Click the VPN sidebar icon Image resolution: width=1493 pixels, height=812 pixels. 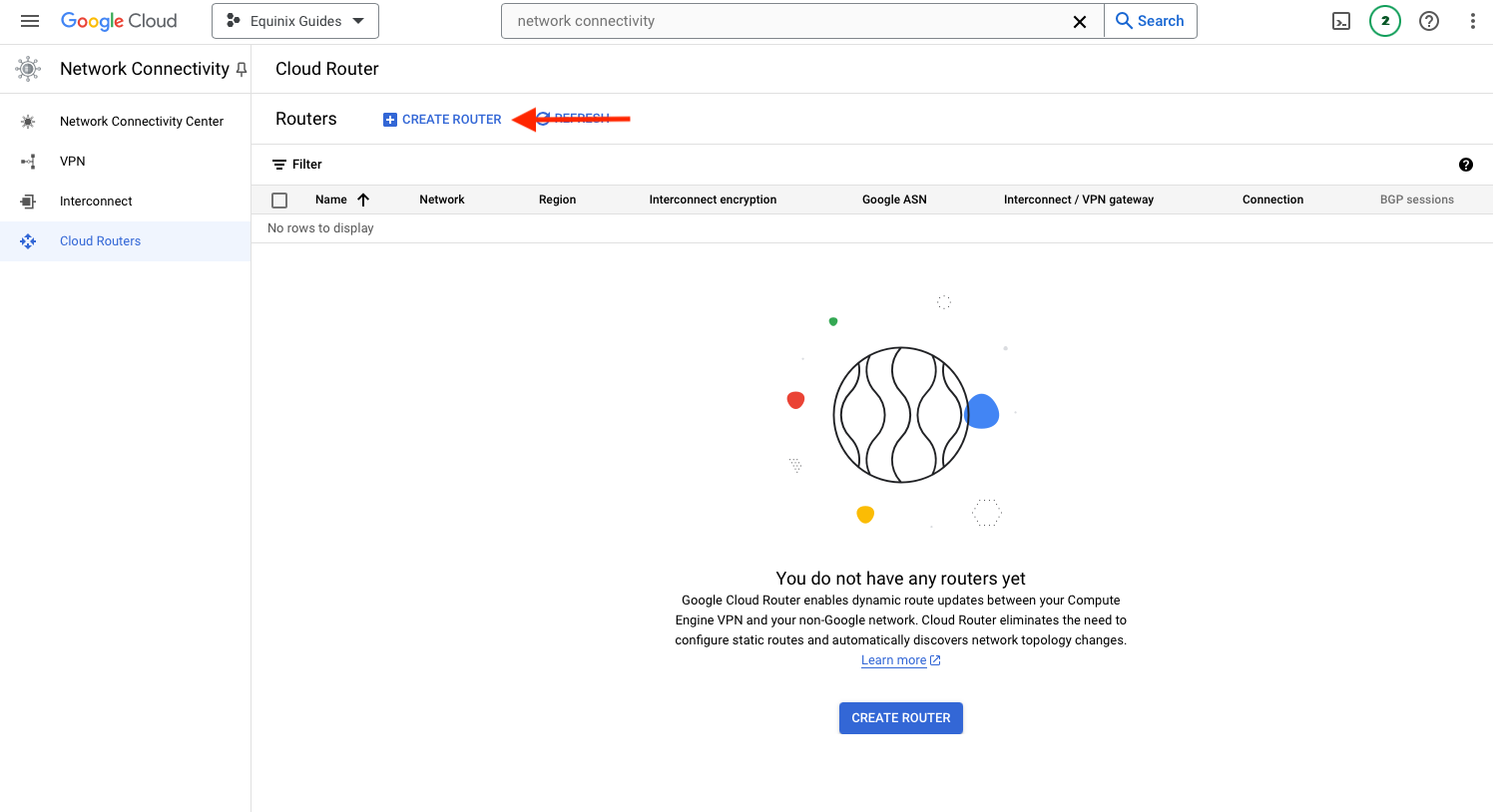point(28,162)
